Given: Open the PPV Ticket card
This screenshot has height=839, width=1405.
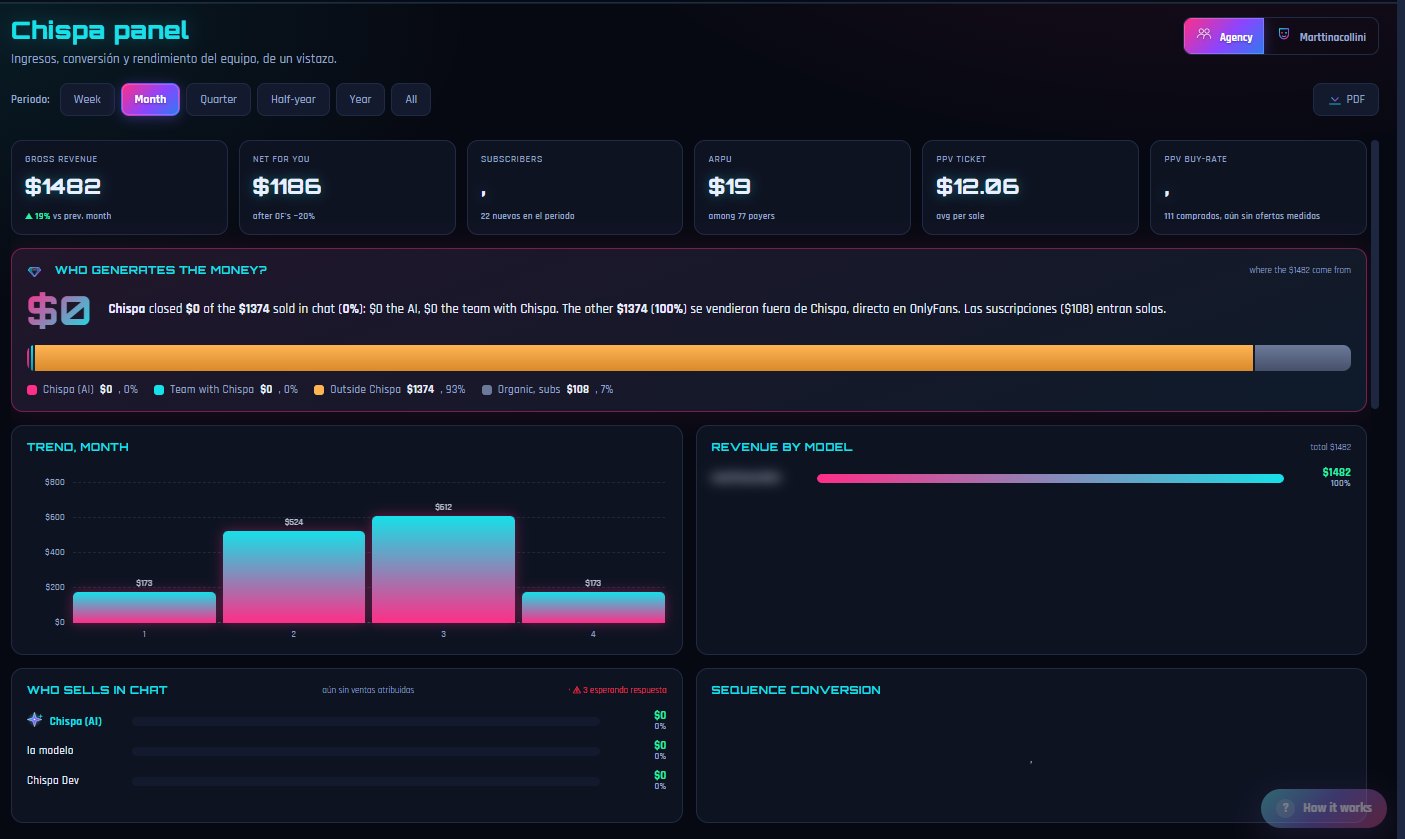Looking at the screenshot, I should pyautogui.click(x=1030, y=188).
